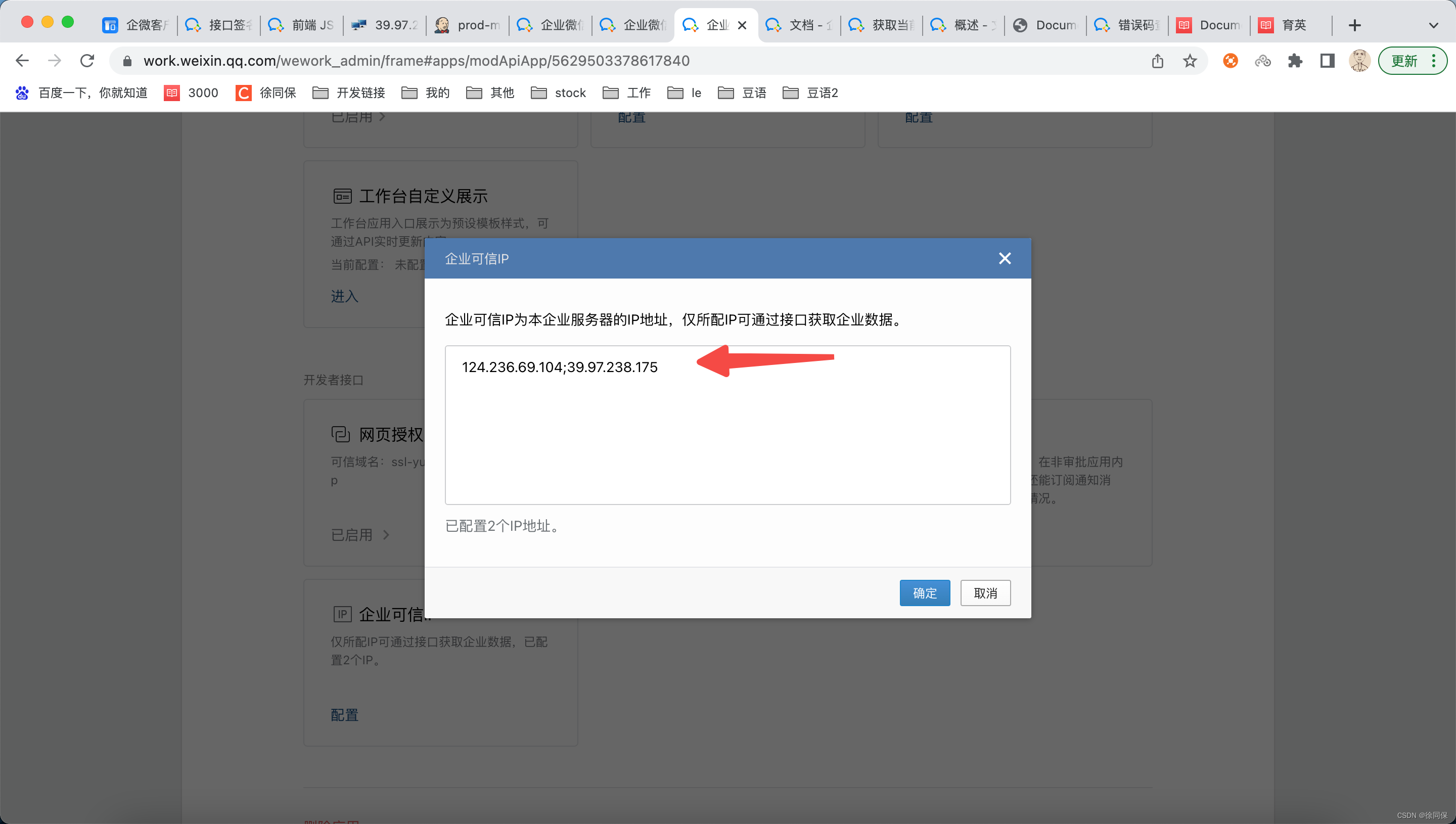Confirm with the 确定 button

[x=925, y=593]
